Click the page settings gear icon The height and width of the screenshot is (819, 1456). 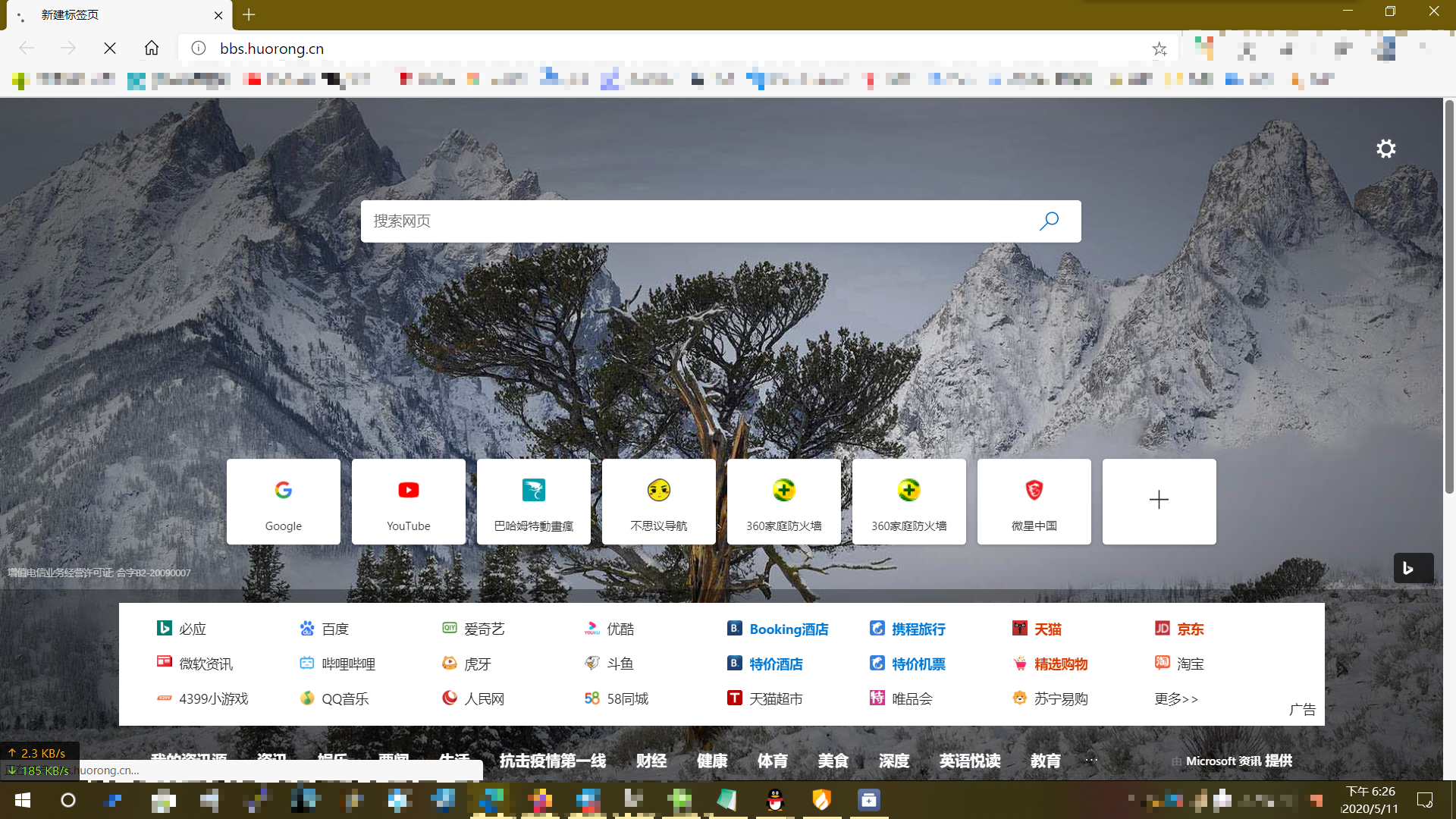[1385, 149]
